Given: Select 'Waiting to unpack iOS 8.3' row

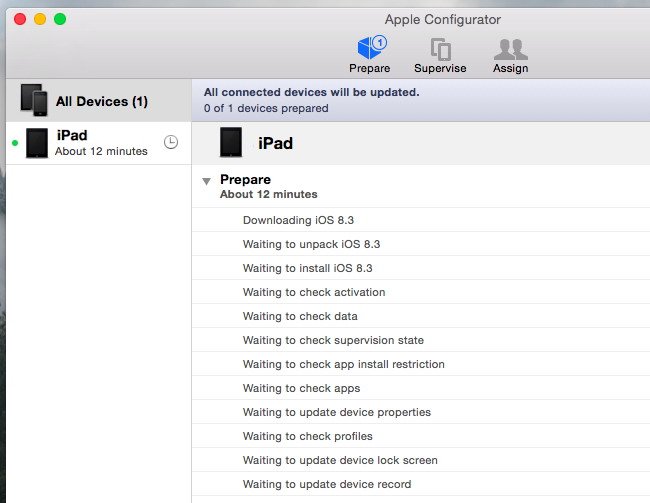Looking at the screenshot, I should [x=421, y=244].
